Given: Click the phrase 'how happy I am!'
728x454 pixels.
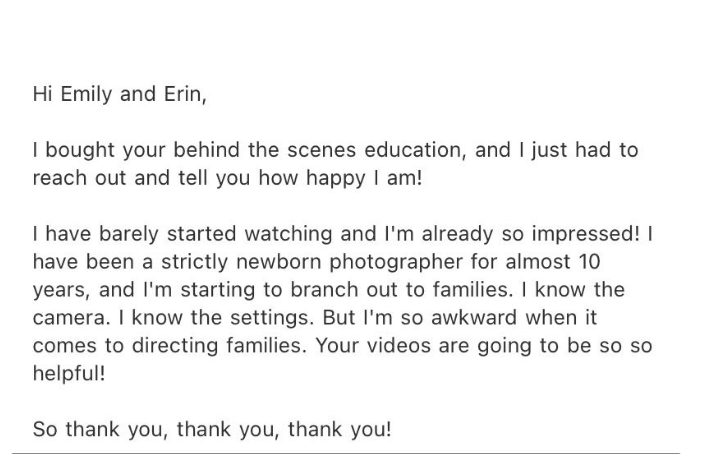Looking at the screenshot, I should [x=340, y=178].
